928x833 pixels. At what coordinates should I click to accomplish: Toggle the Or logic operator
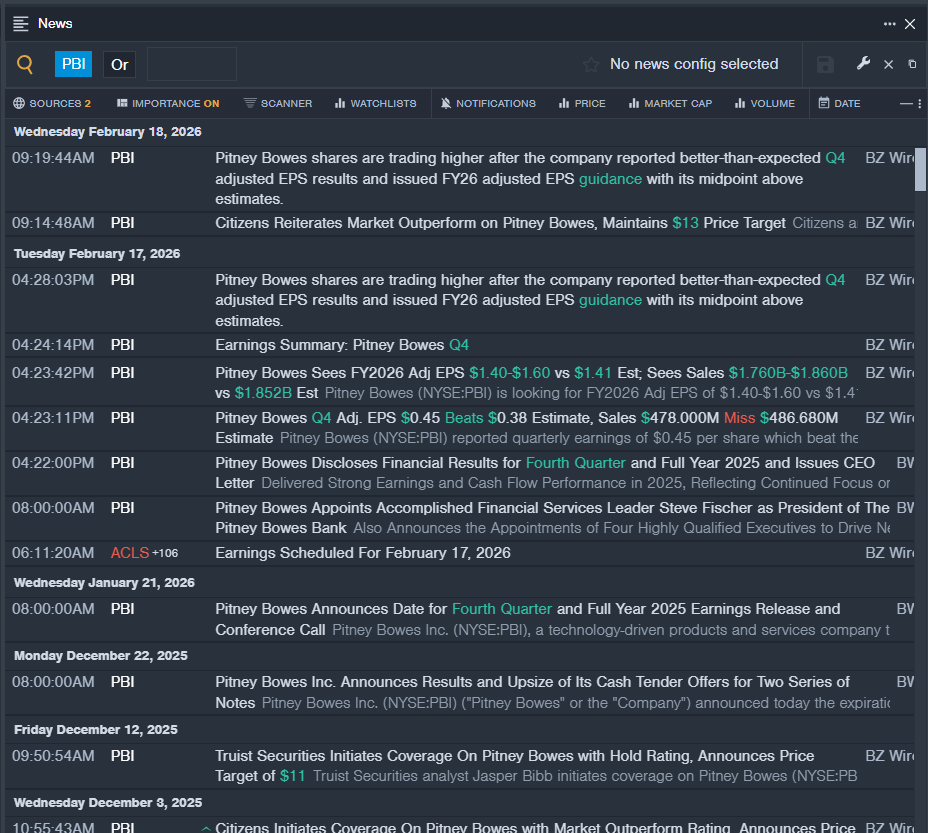pyautogui.click(x=119, y=64)
